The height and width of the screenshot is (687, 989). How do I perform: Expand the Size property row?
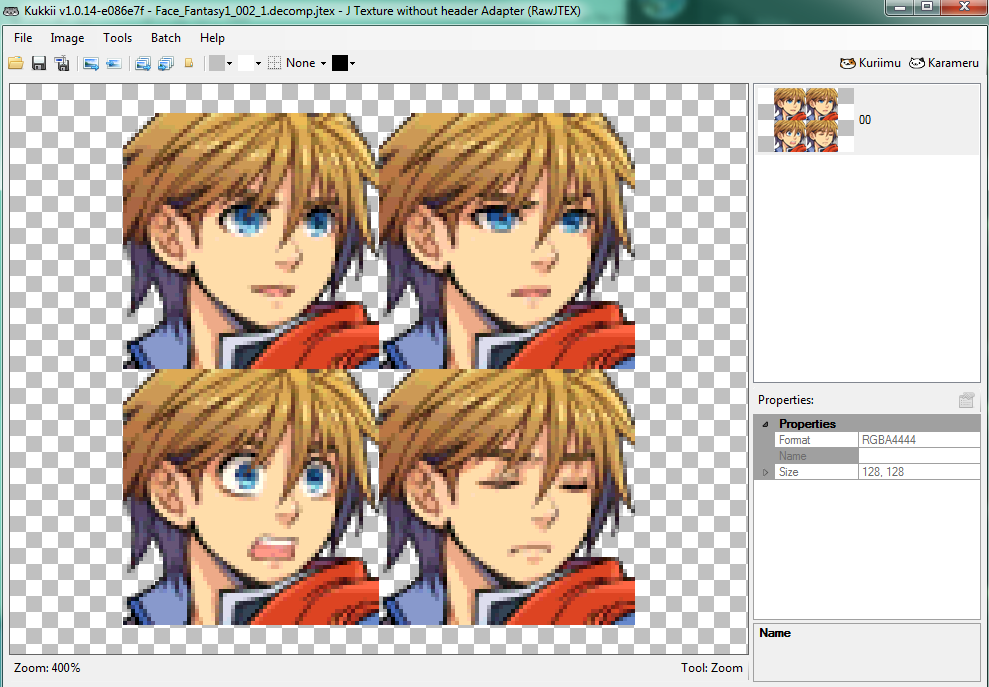pos(766,472)
